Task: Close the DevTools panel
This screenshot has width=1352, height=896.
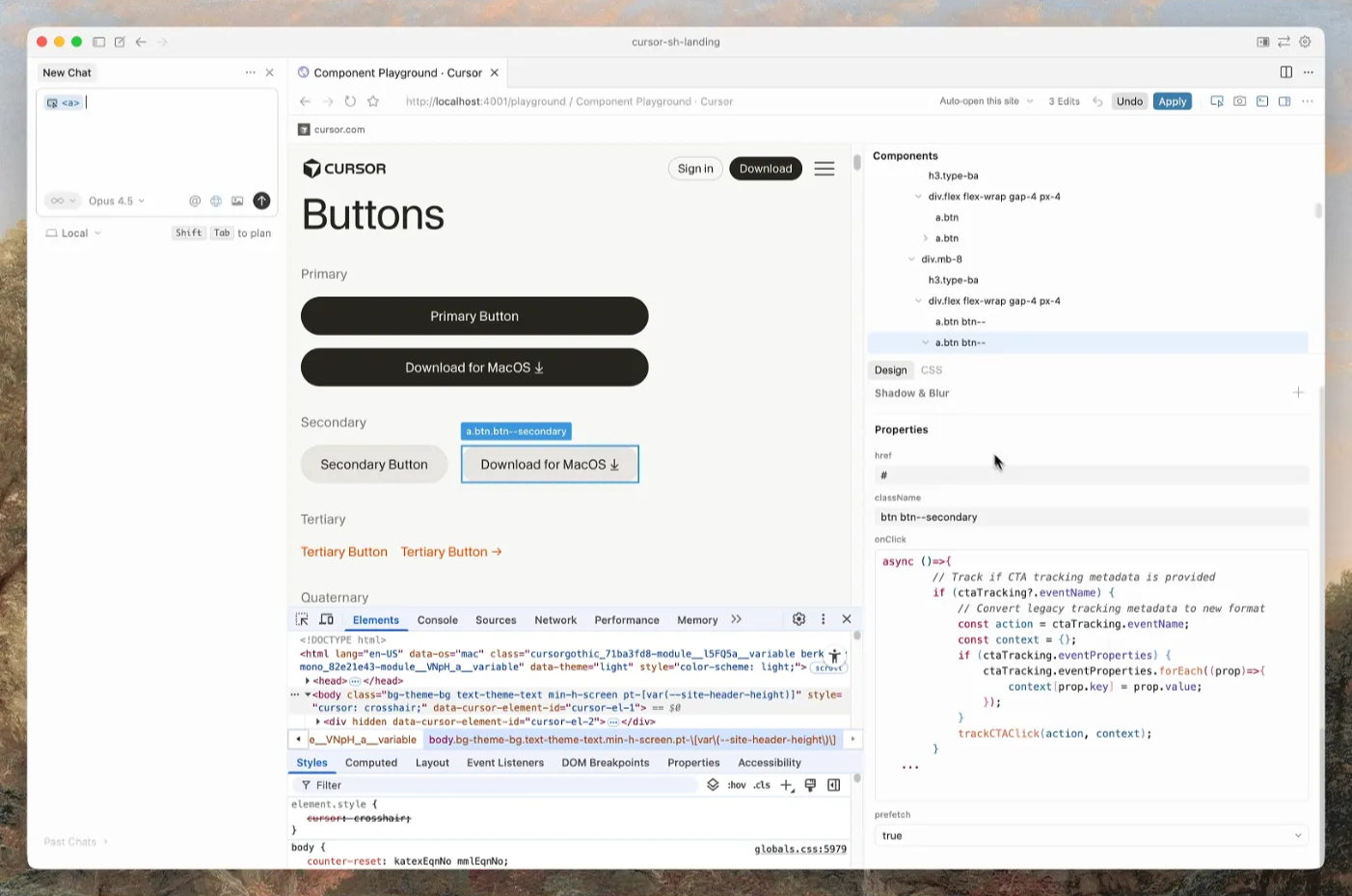Action: [847, 619]
